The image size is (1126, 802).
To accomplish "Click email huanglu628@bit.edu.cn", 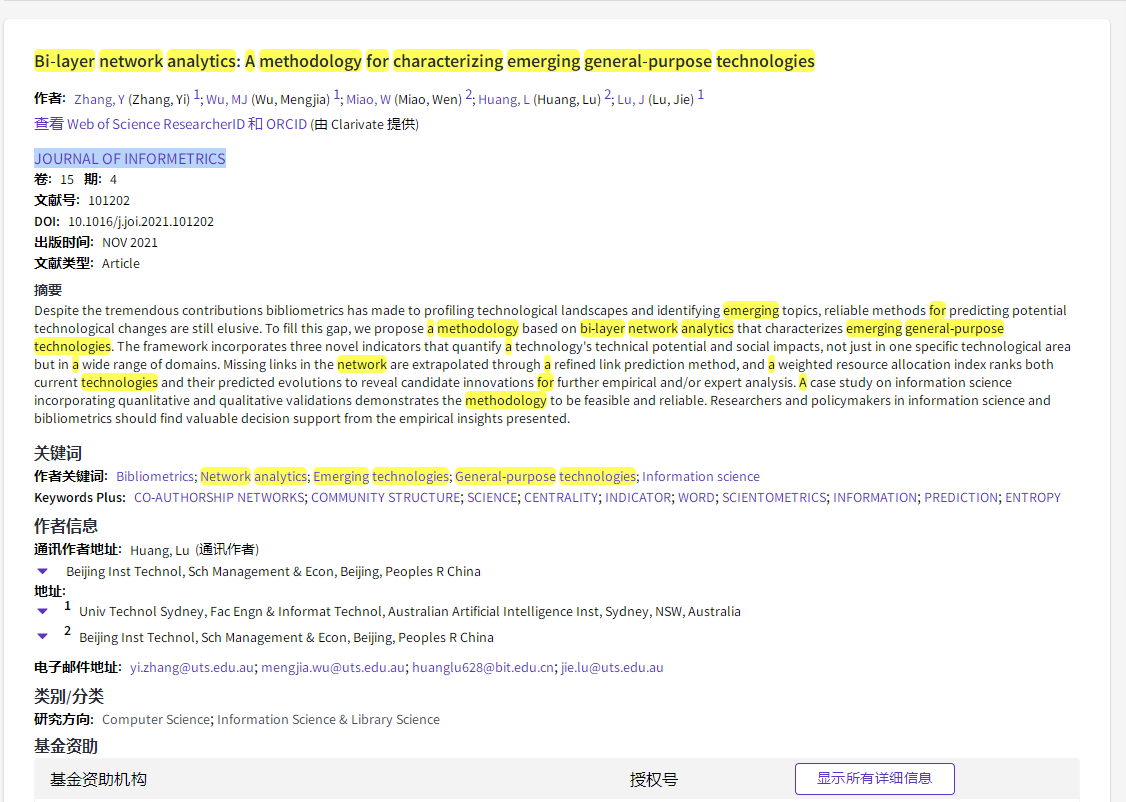I will [483, 667].
